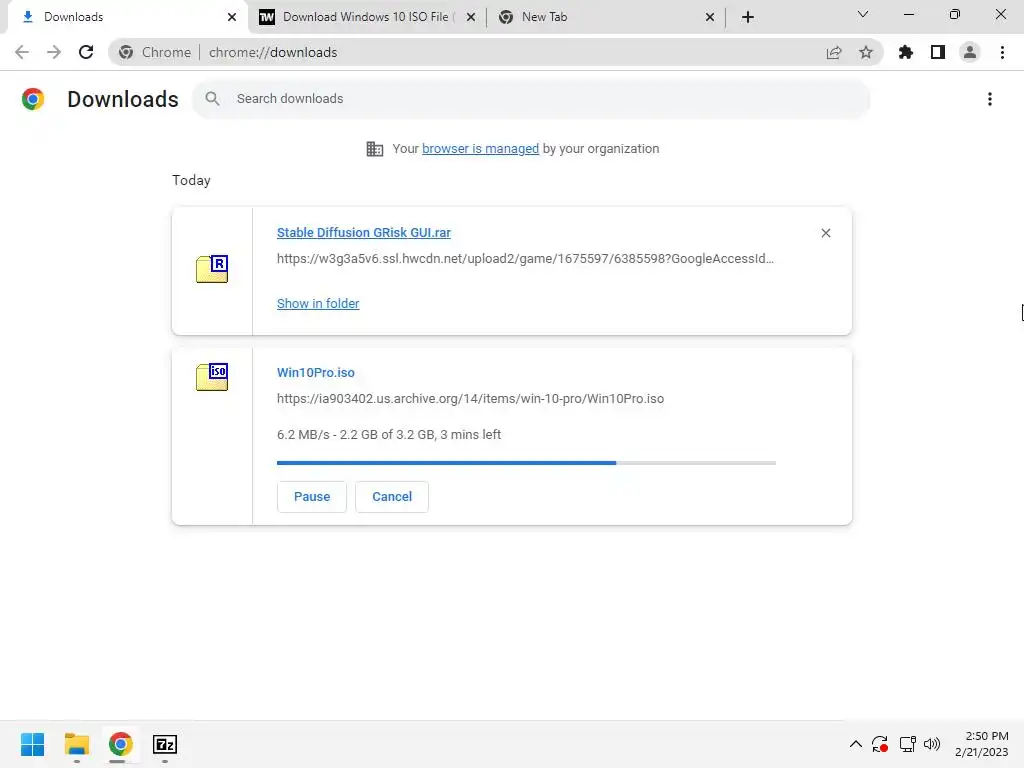Viewport: 1024px width, 768px height.
Task: Open the new tab plus button
Action: click(x=748, y=17)
